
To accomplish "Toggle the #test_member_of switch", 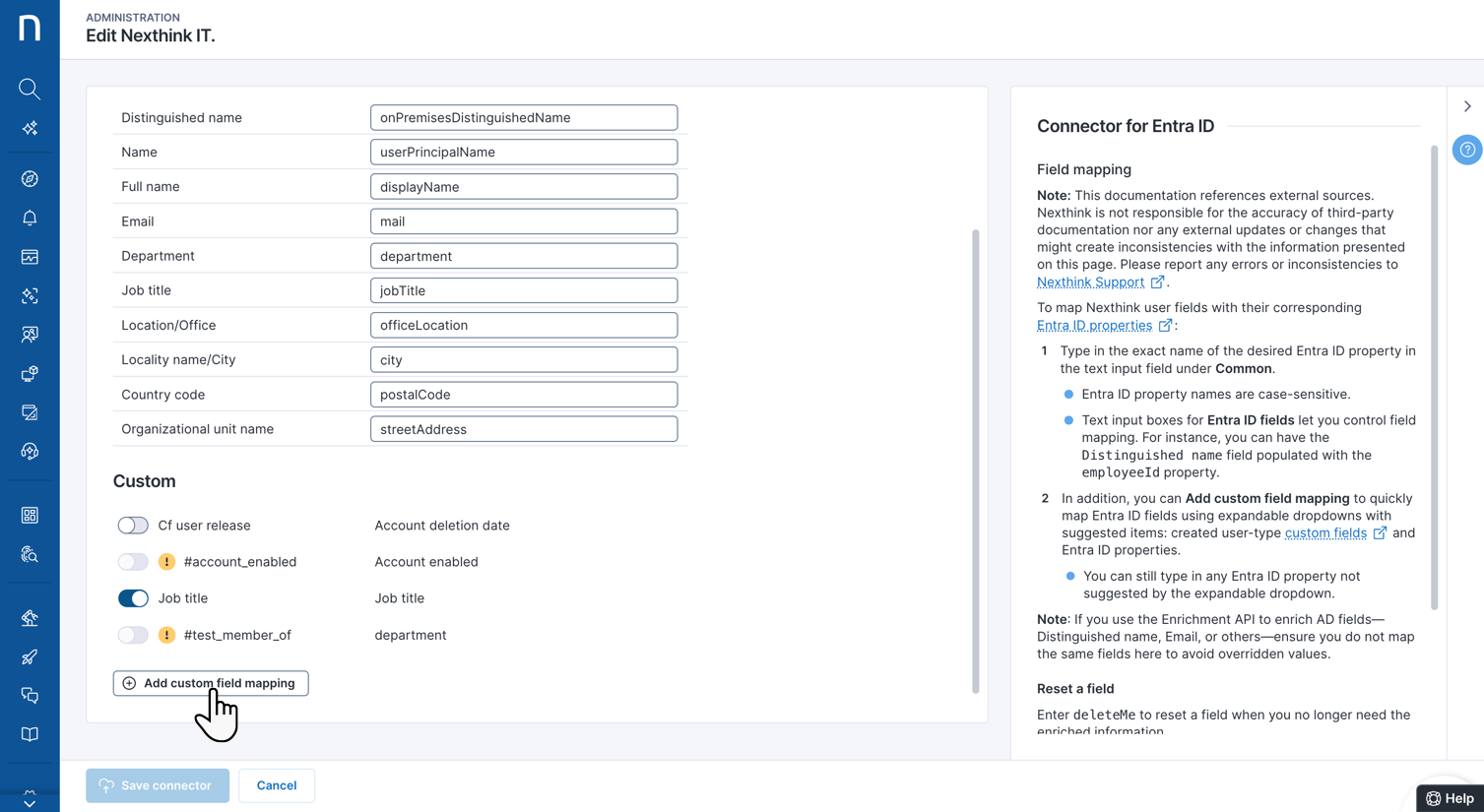I will coord(133,635).
